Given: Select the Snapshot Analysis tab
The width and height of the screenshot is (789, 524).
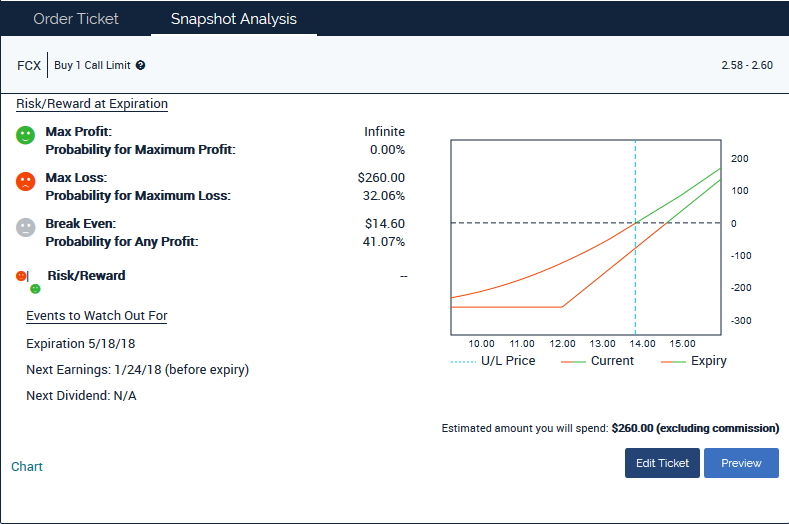Looking at the screenshot, I should tap(233, 19).
